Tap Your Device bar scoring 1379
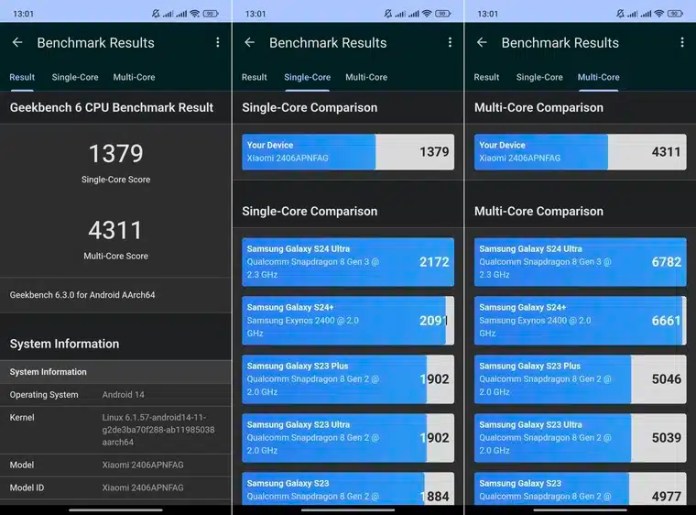This screenshot has width=696, height=515. (x=348, y=152)
